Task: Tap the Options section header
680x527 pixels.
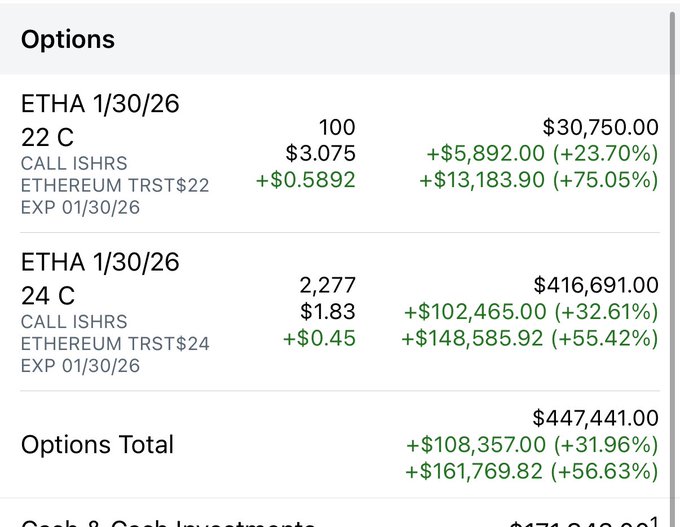Action: [68, 40]
